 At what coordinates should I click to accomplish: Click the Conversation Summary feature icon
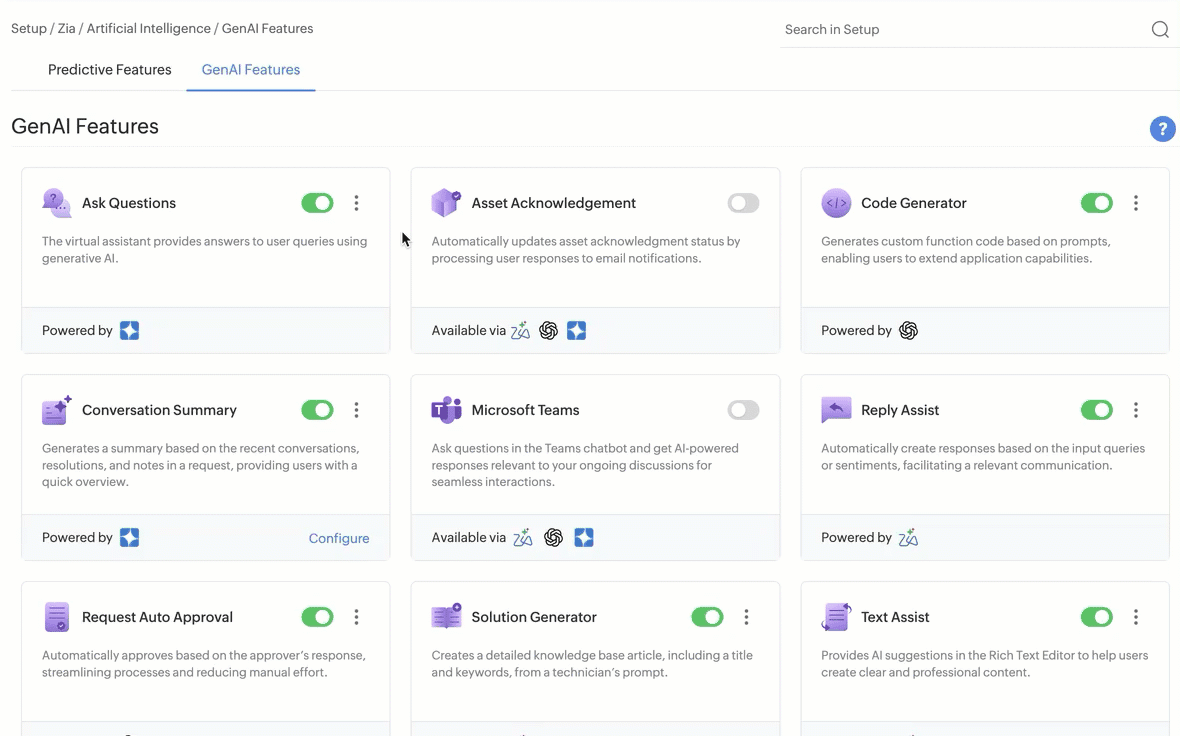(56, 410)
